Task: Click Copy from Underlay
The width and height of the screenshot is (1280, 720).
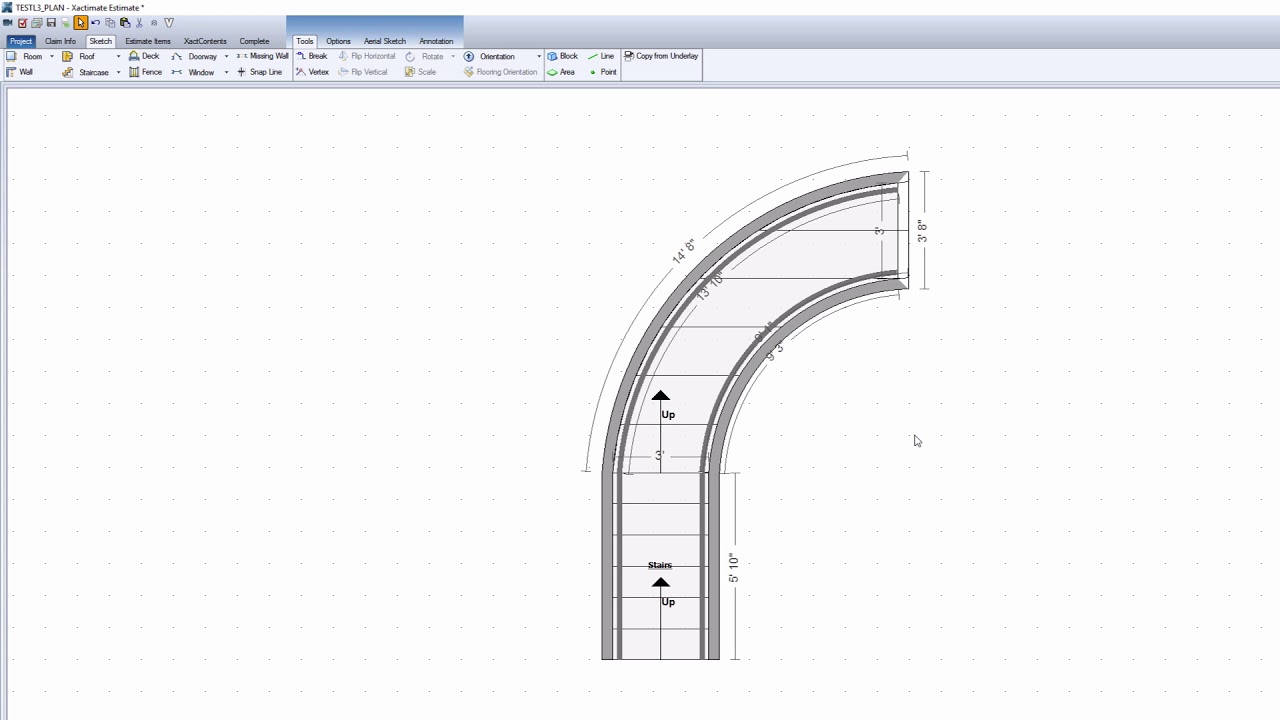Action: coord(661,56)
